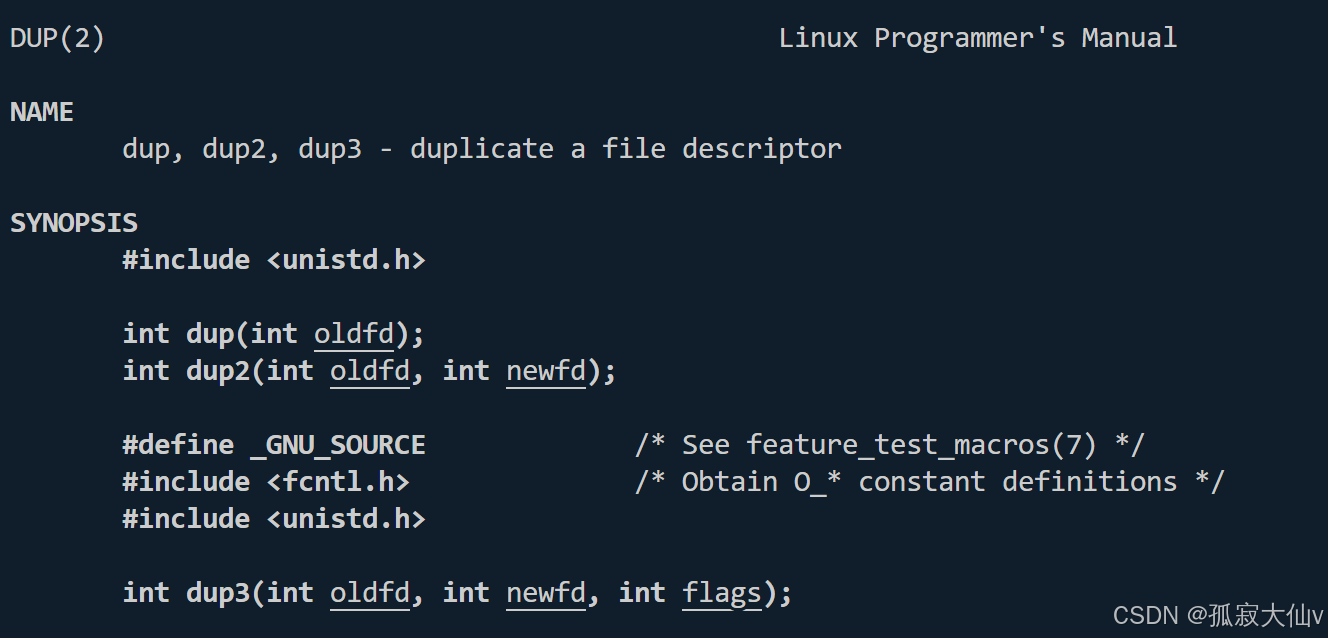Click underlined newfd in the dup3() prototype

coord(546,593)
